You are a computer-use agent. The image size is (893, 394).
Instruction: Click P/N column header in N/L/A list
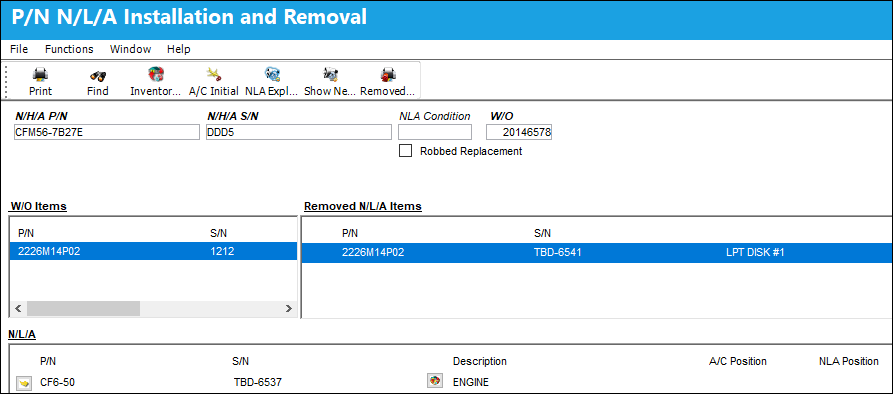pyautogui.click(x=48, y=362)
